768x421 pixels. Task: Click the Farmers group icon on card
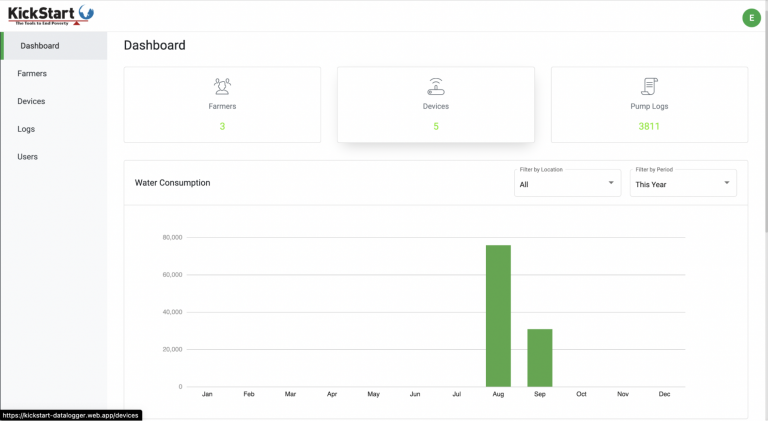point(222,86)
